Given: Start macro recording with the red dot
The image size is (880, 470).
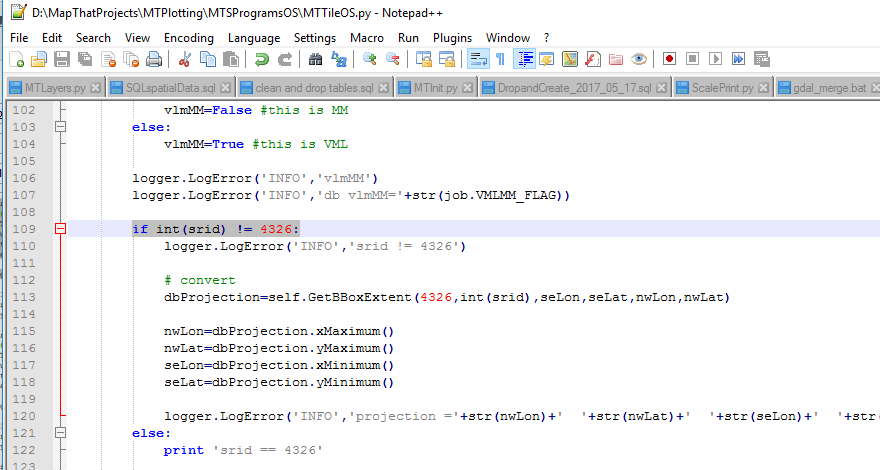Looking at the screenshot, I should pyautogui.click(x=669, y=59).
